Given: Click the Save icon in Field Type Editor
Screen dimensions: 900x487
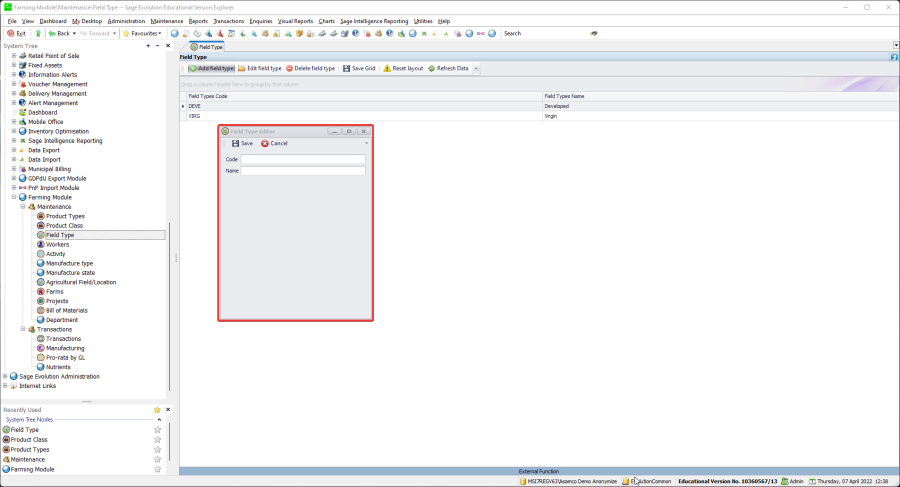Looking at the screenshot, I should pos(235,144).
